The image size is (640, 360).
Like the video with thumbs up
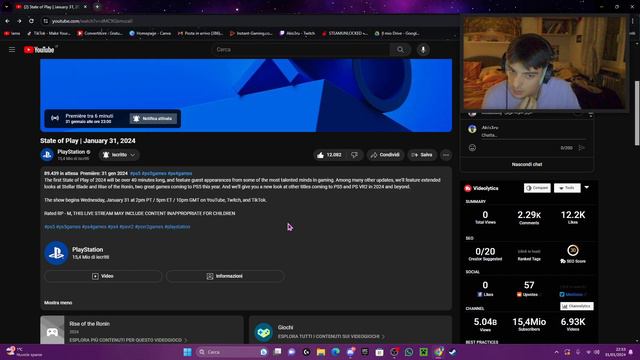329,155
